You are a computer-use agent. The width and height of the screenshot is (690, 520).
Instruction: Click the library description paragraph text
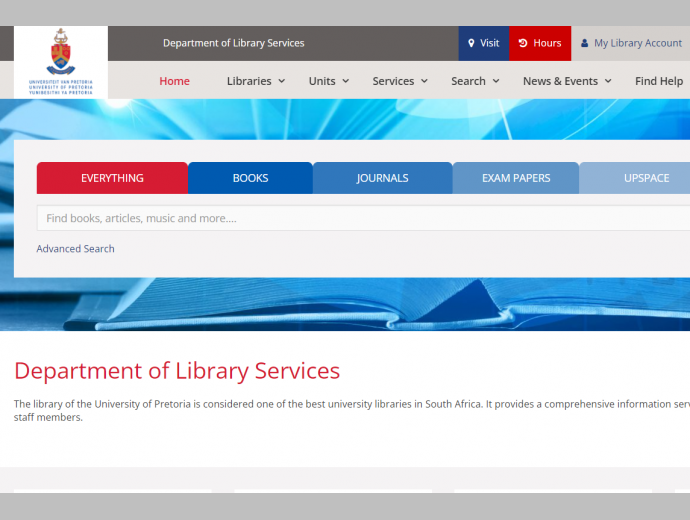coord(352,410)
